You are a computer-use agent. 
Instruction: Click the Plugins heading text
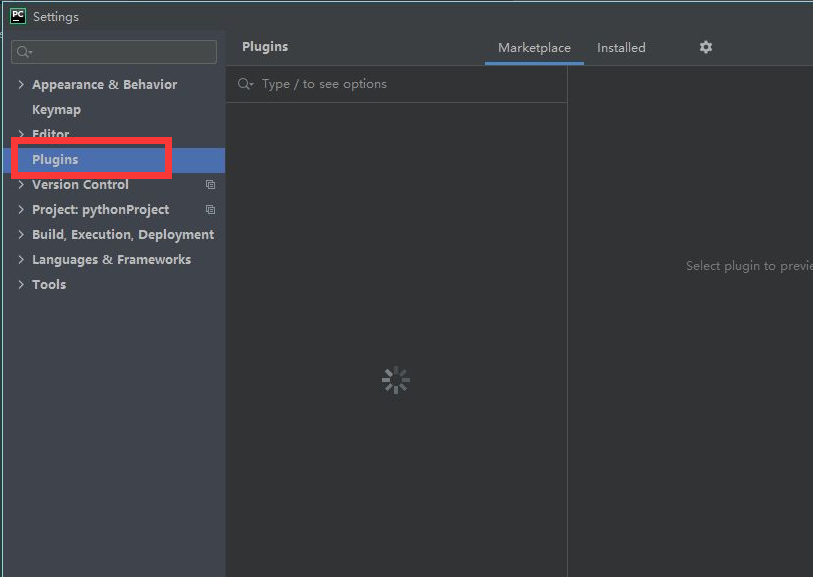(x=265, y=47)
